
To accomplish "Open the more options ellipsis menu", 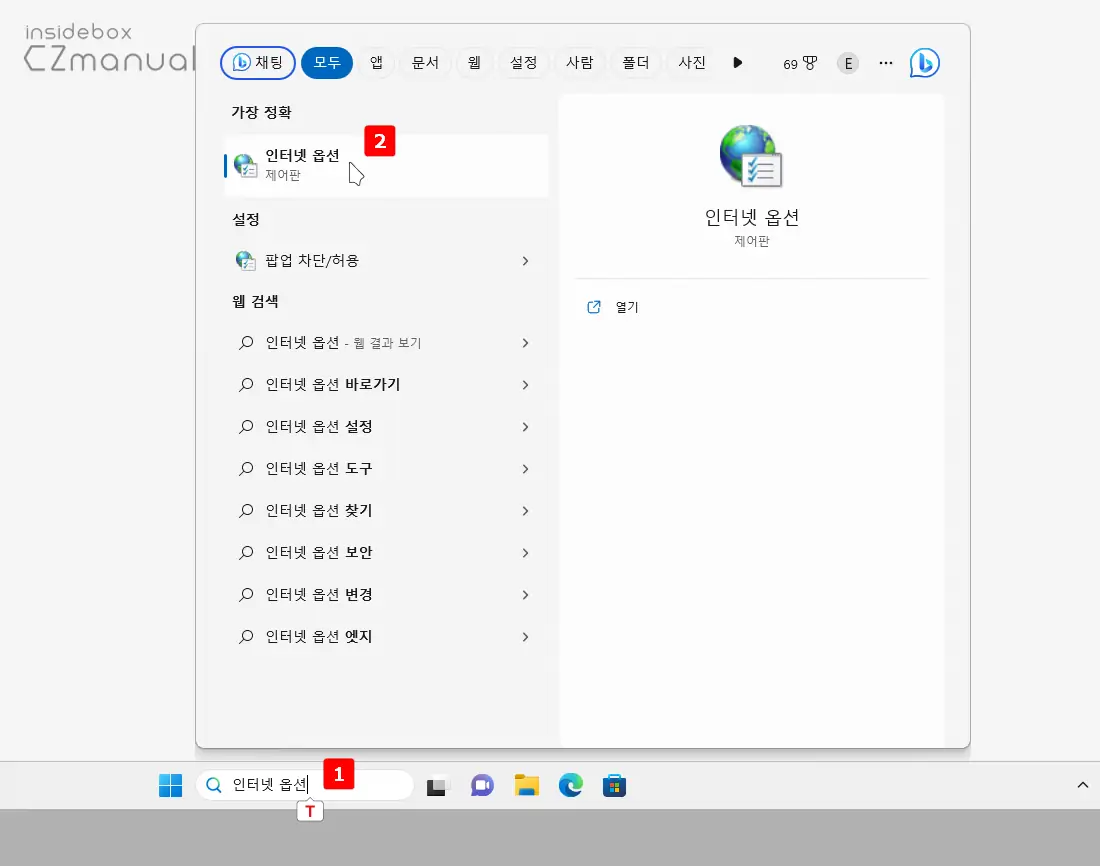I will [x=886, y=62].
